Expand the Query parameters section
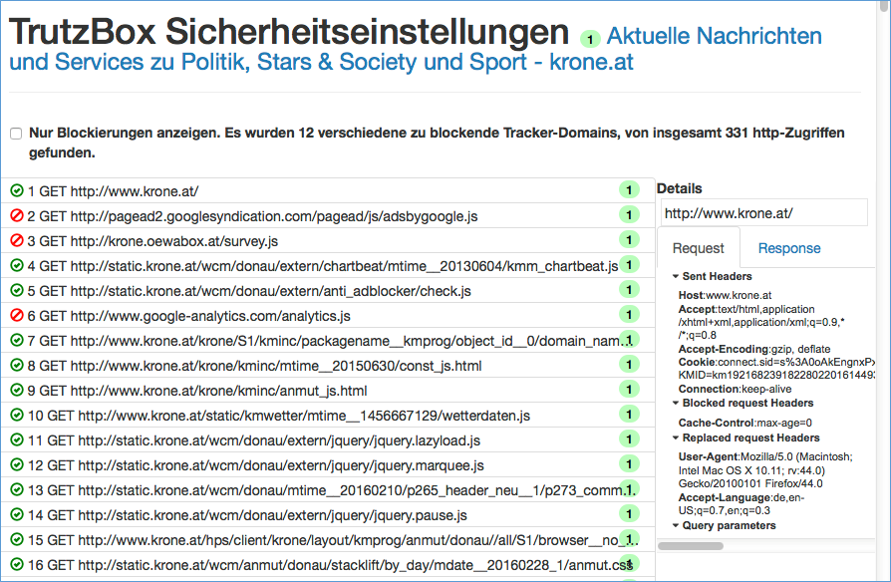891x582 pixels. pyautogui.click(x=724, y=525)
